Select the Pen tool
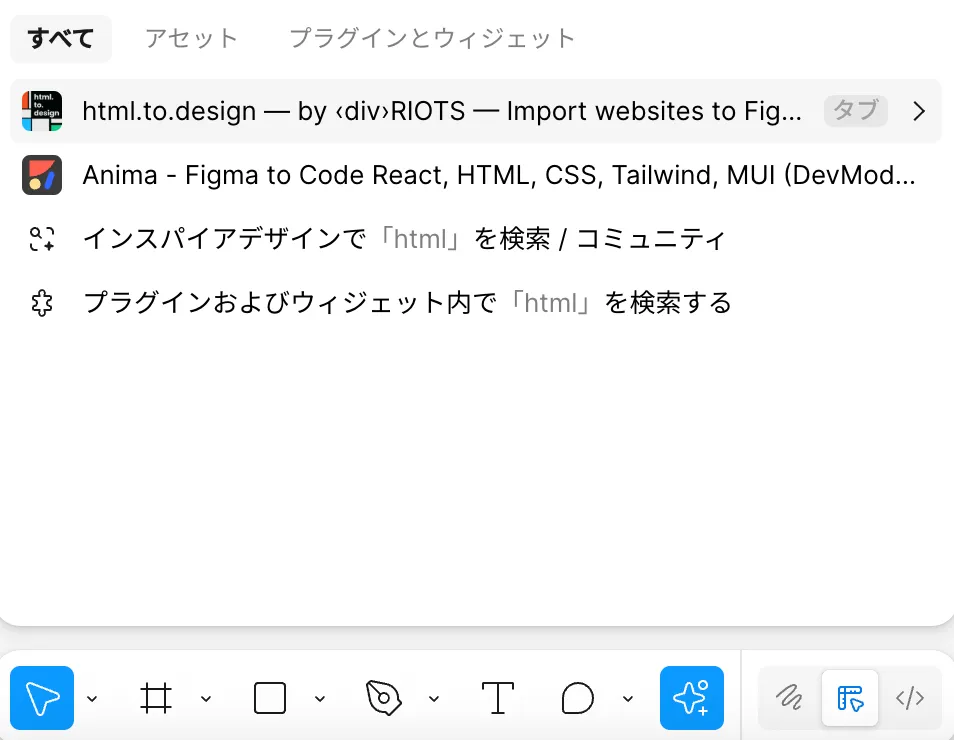 383,698
